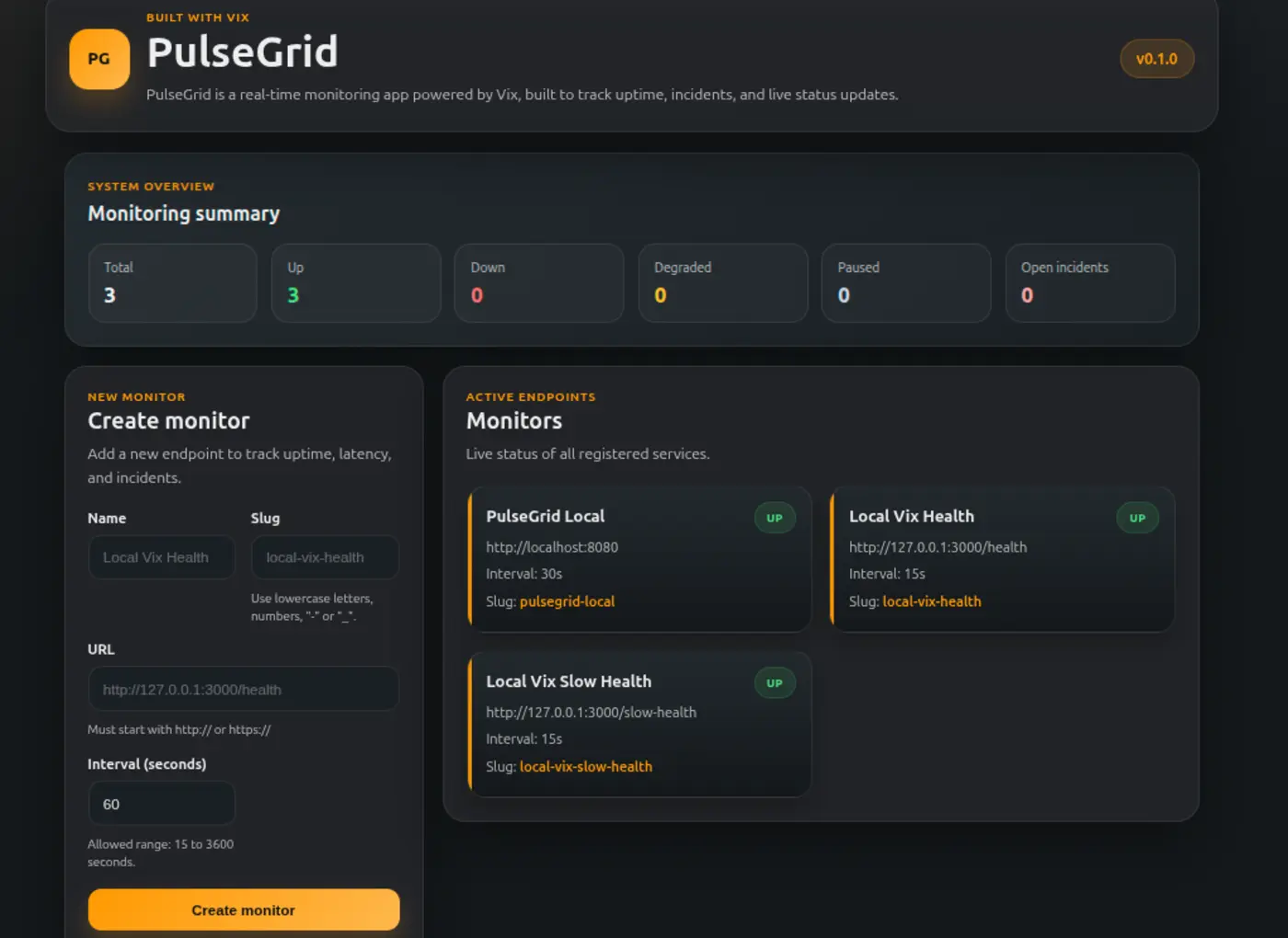The image size is (1288, 938).
Task: Click the UP indicator on Local Vix Slow Health
Action: coord(774,682)
